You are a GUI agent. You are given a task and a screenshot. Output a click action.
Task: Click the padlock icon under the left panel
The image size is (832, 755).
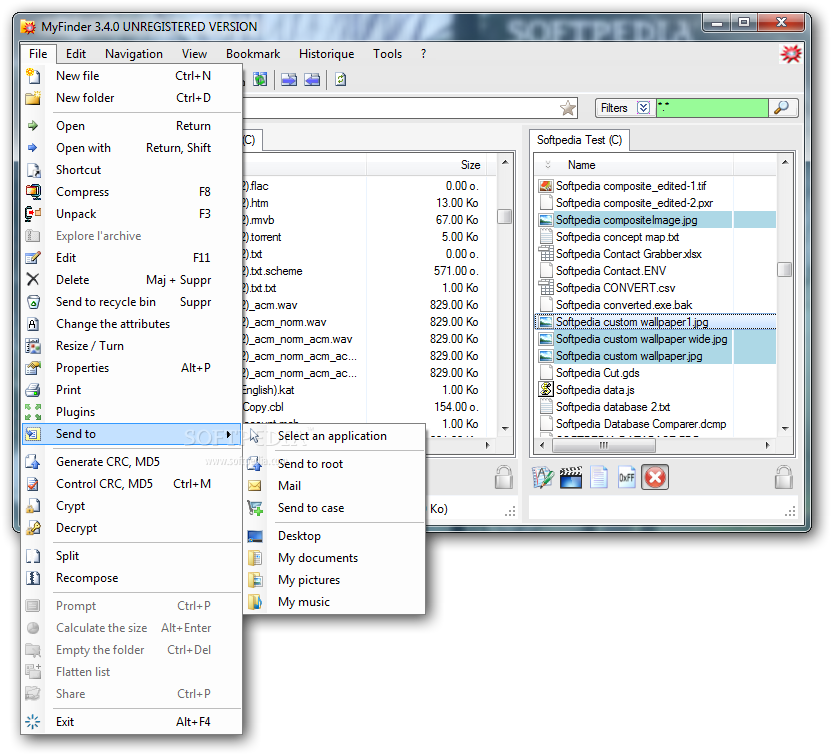[x=504, y=477]
